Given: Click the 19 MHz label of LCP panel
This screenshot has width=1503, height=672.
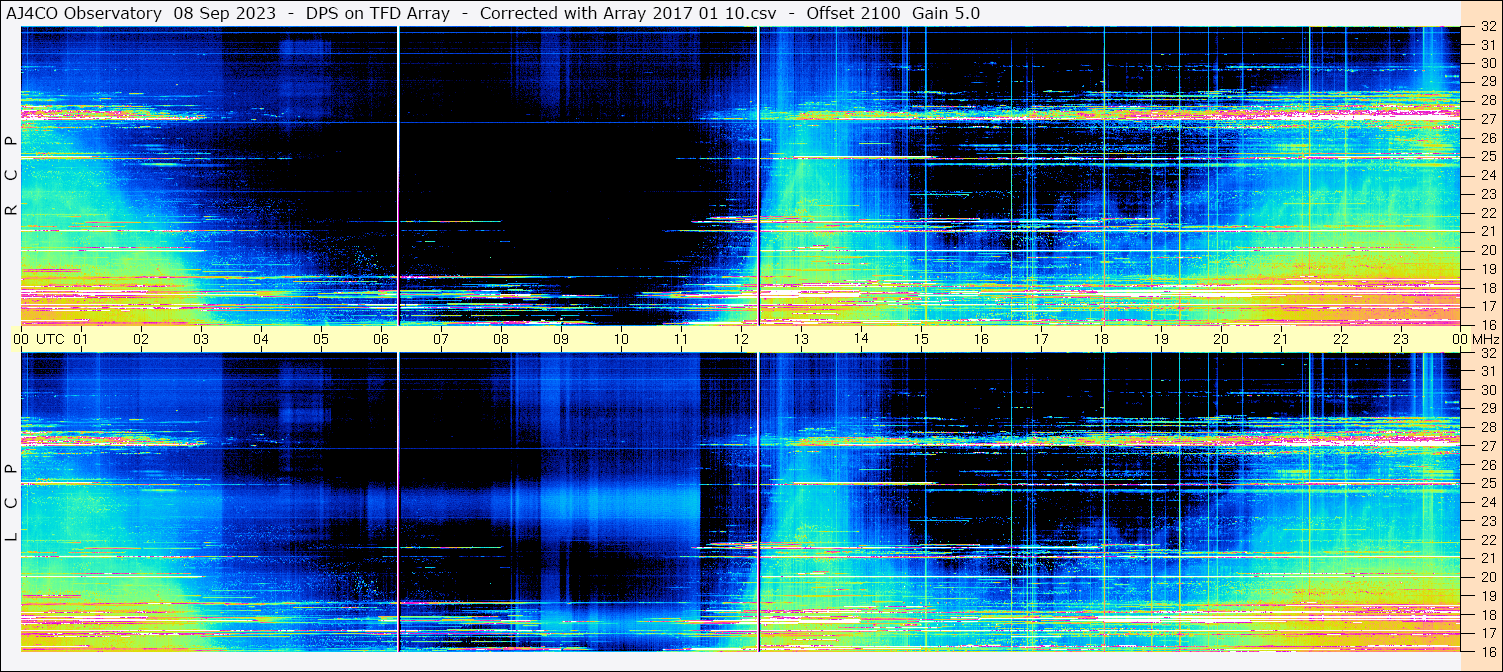Looking at the screenshot, I should click(1487, 596).
